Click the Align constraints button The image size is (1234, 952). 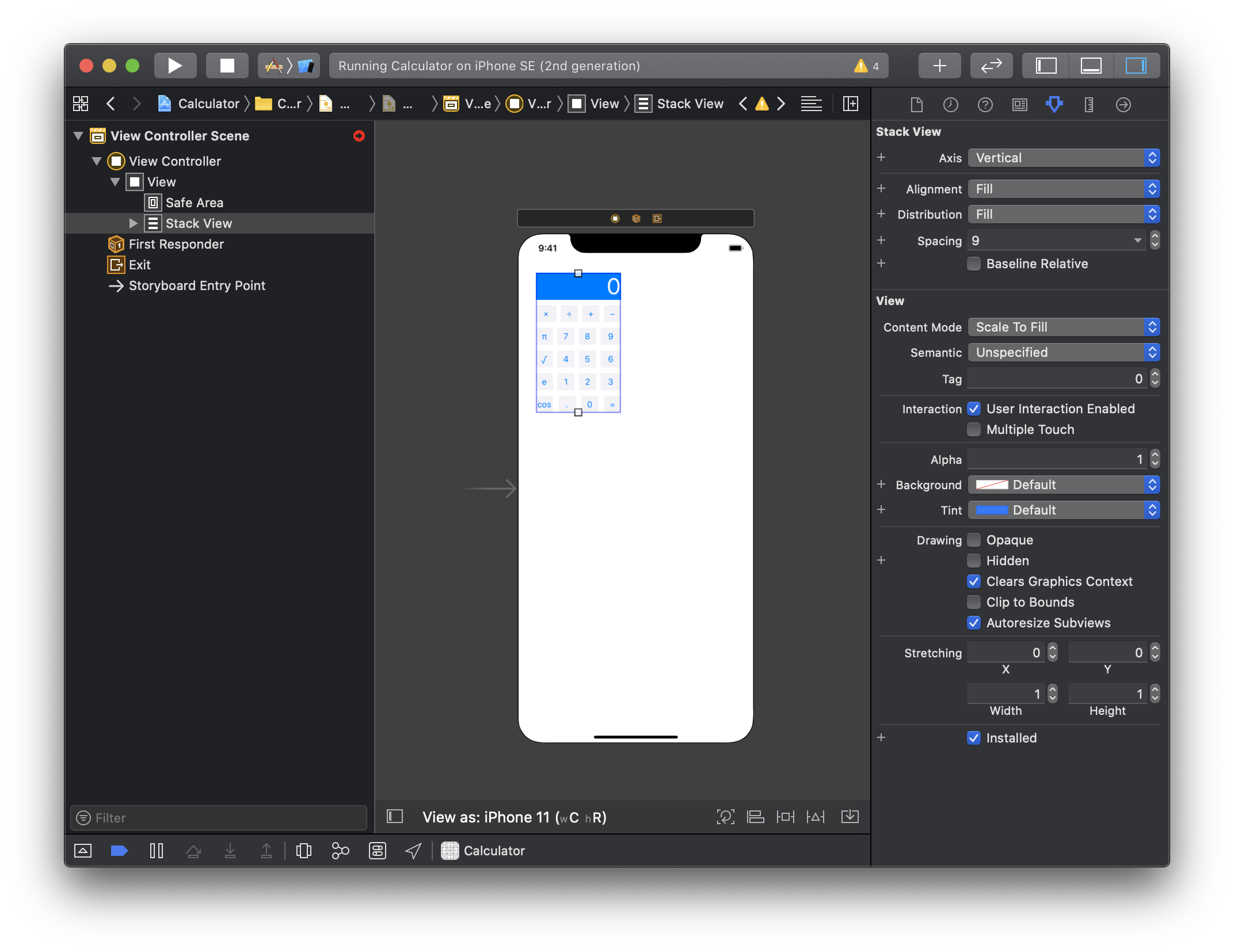click(x=755, y=816)
